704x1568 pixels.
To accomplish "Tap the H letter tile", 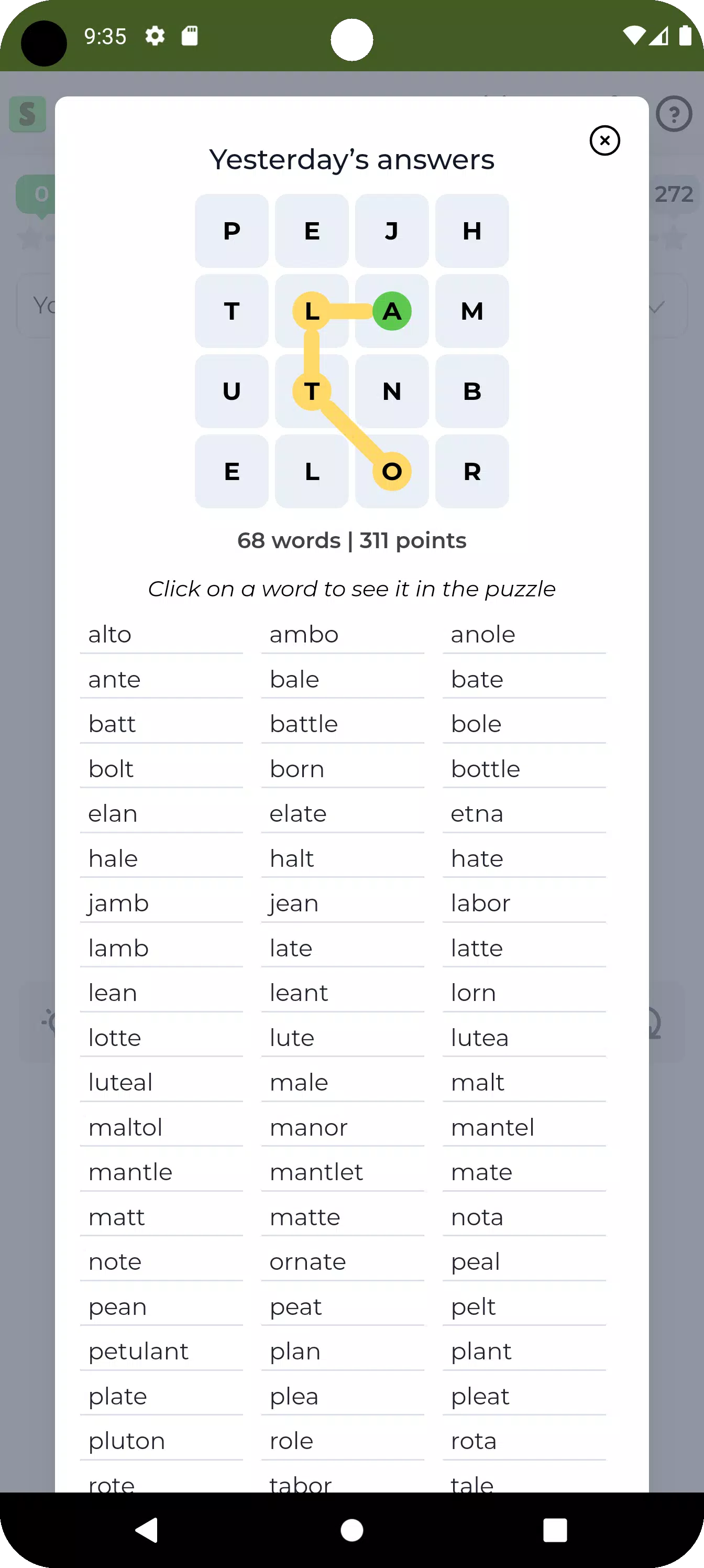I will point(472,231).
